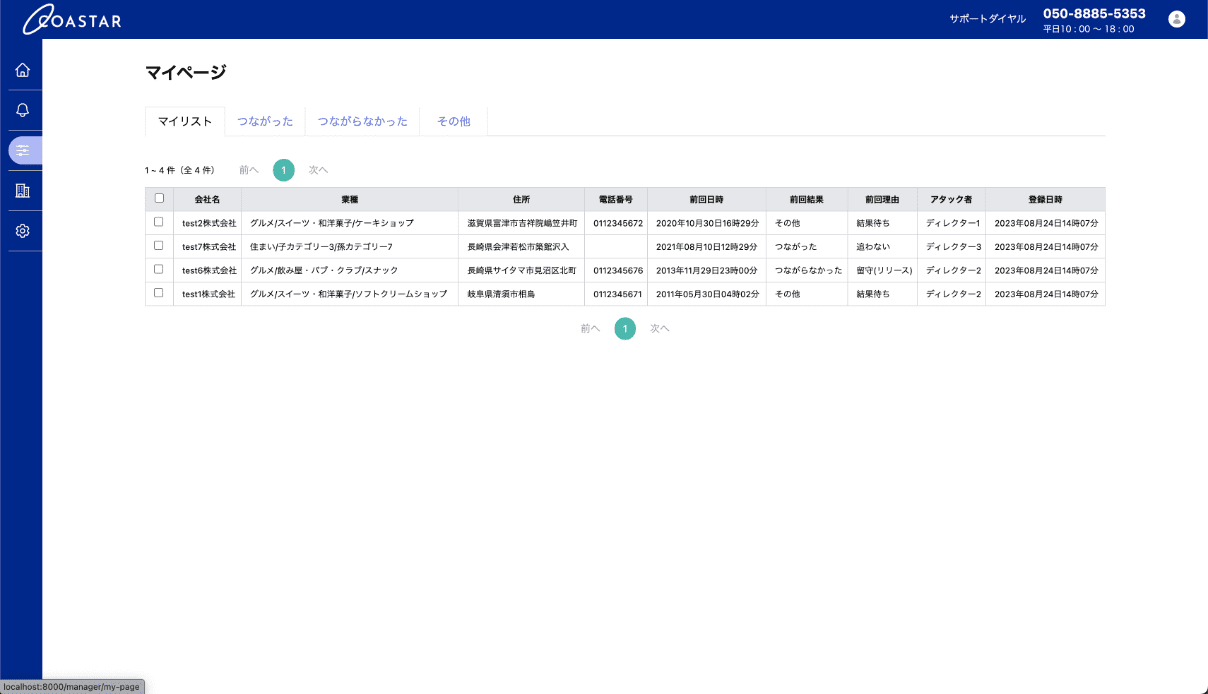Select the マイリスト tab
The height and width of the screenshot is (694, 1208).
pyautogui.click(x=185, y=121)
